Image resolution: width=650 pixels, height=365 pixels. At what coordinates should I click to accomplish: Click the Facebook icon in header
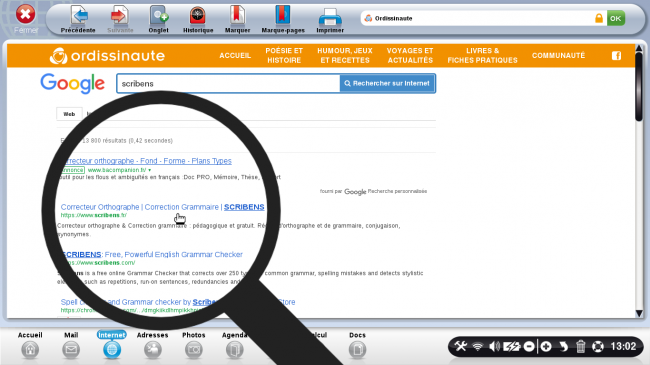point(616,56)
